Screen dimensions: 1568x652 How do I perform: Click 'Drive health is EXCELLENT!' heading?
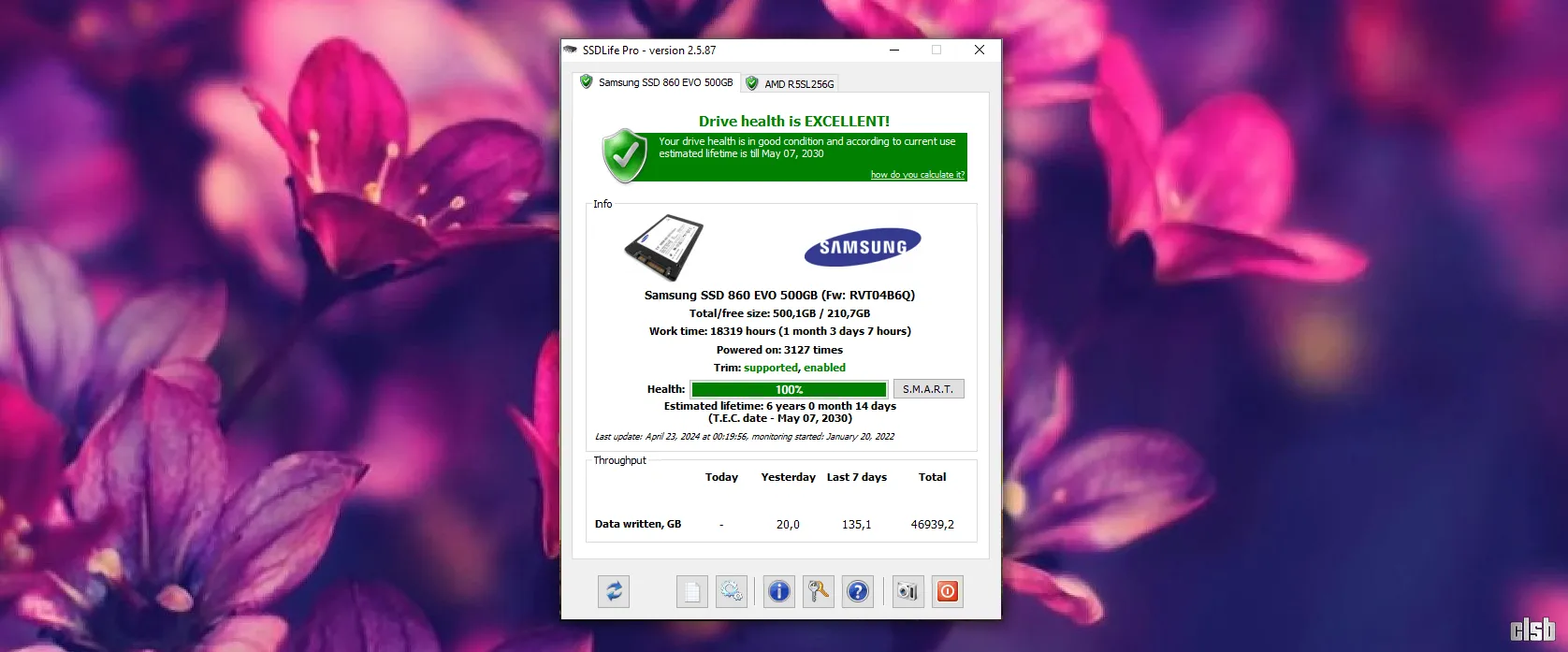pyautogui.click(x=794, y=121)
